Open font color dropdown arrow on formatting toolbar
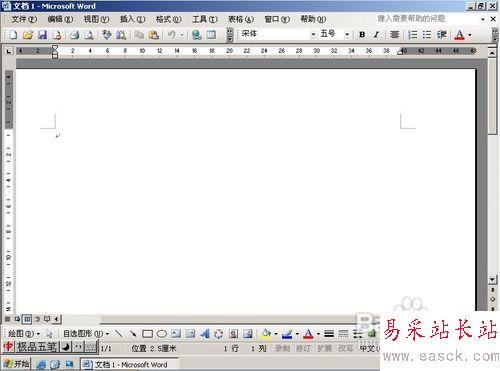The height and width of the screenshot is (371, 500). point(470,35)
